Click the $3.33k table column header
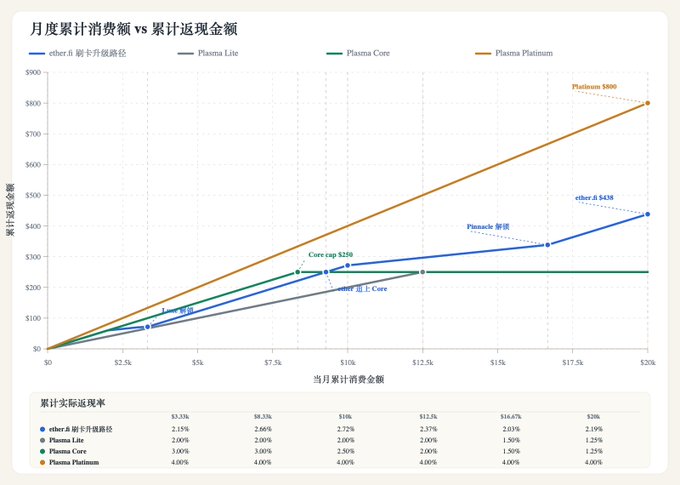The height and width of the screenshot is (485, 680). (180, 416)
